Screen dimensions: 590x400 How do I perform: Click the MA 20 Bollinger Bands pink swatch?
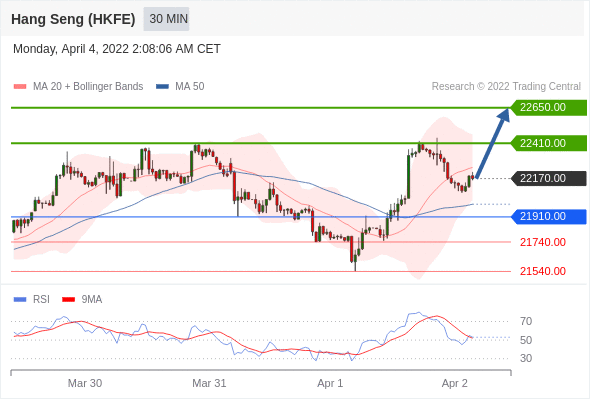(x=20, y=87)
